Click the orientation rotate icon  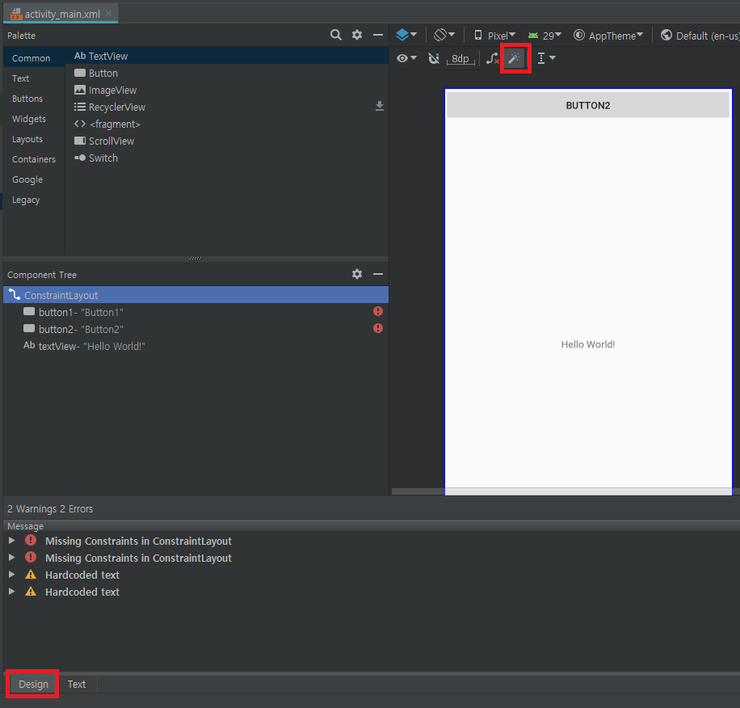click(445, 35)
